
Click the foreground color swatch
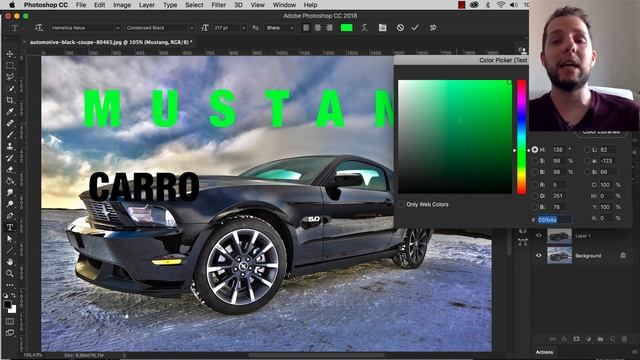[x=7, y=304]
